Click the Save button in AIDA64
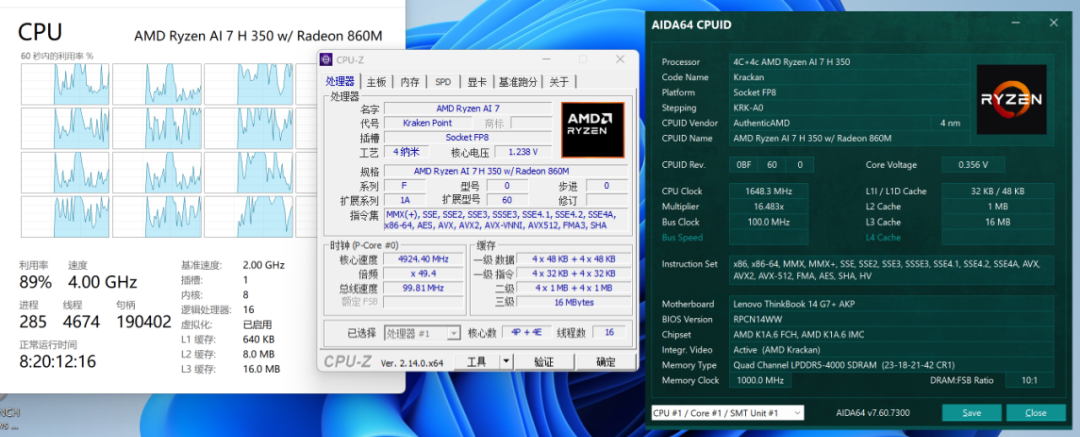 point(971,413)
